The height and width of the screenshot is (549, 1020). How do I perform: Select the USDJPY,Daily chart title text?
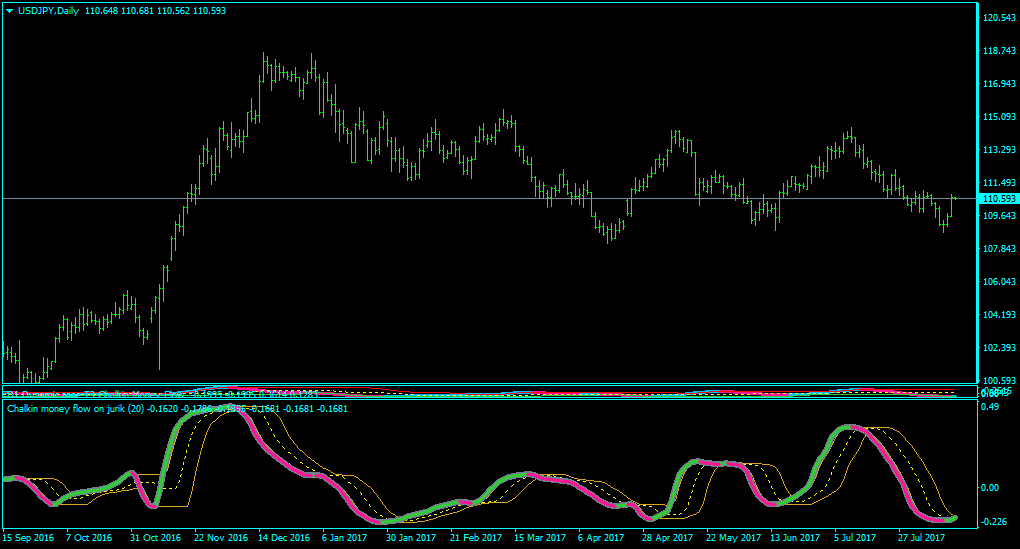pyautogui.click(x=49, y=10)
